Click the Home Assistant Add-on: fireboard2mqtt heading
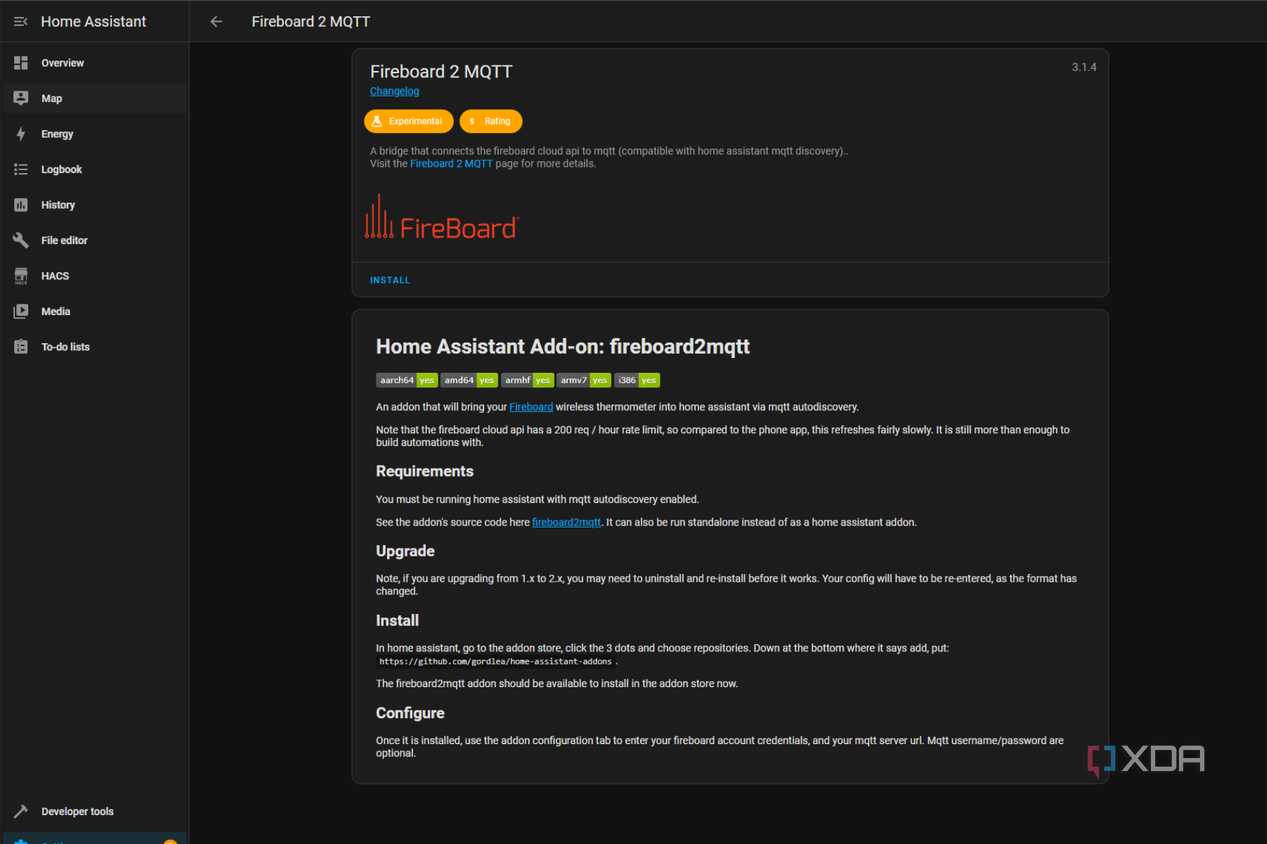The height and width of the screenshot is (844, 1267). [x=563, y=347]
